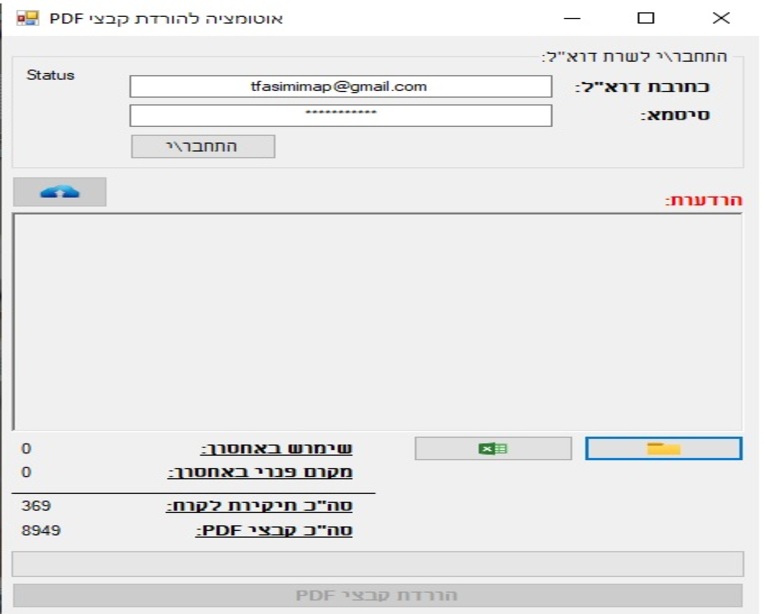The height and width of the screenshot is (614, 764).
Task: Click inside the empty messages log area
Action: (x=378, y=322)
